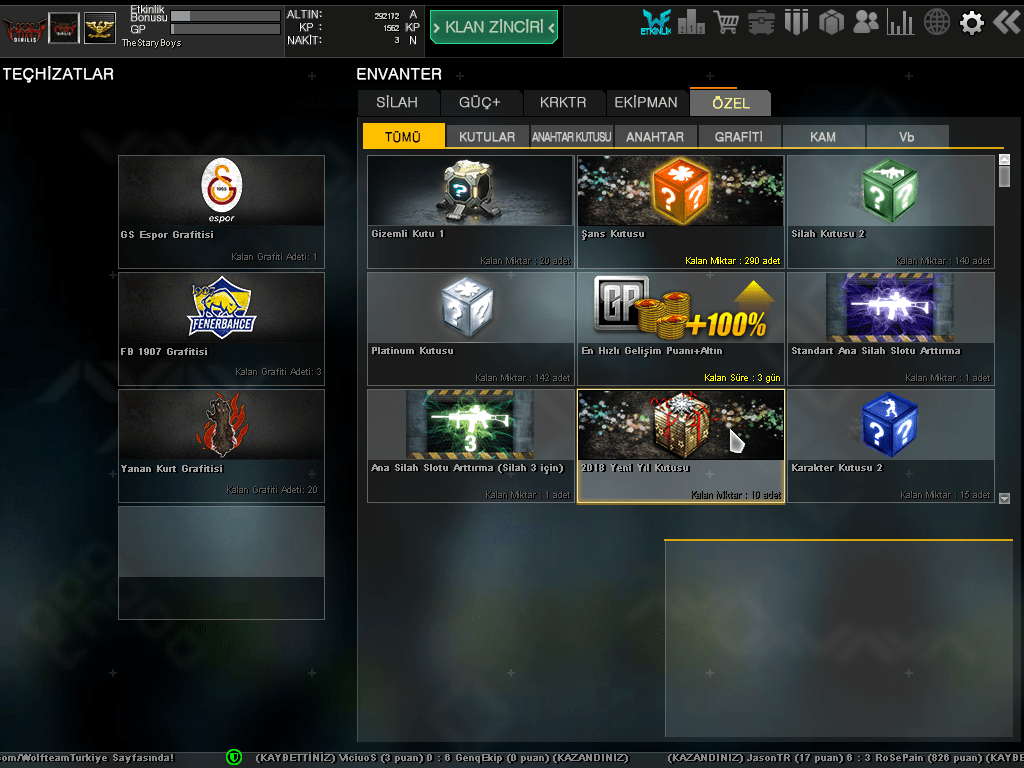Click the clan emblem icon beside the logo
The height and width of the screenshot is (768, 1024).
(64, 29)
